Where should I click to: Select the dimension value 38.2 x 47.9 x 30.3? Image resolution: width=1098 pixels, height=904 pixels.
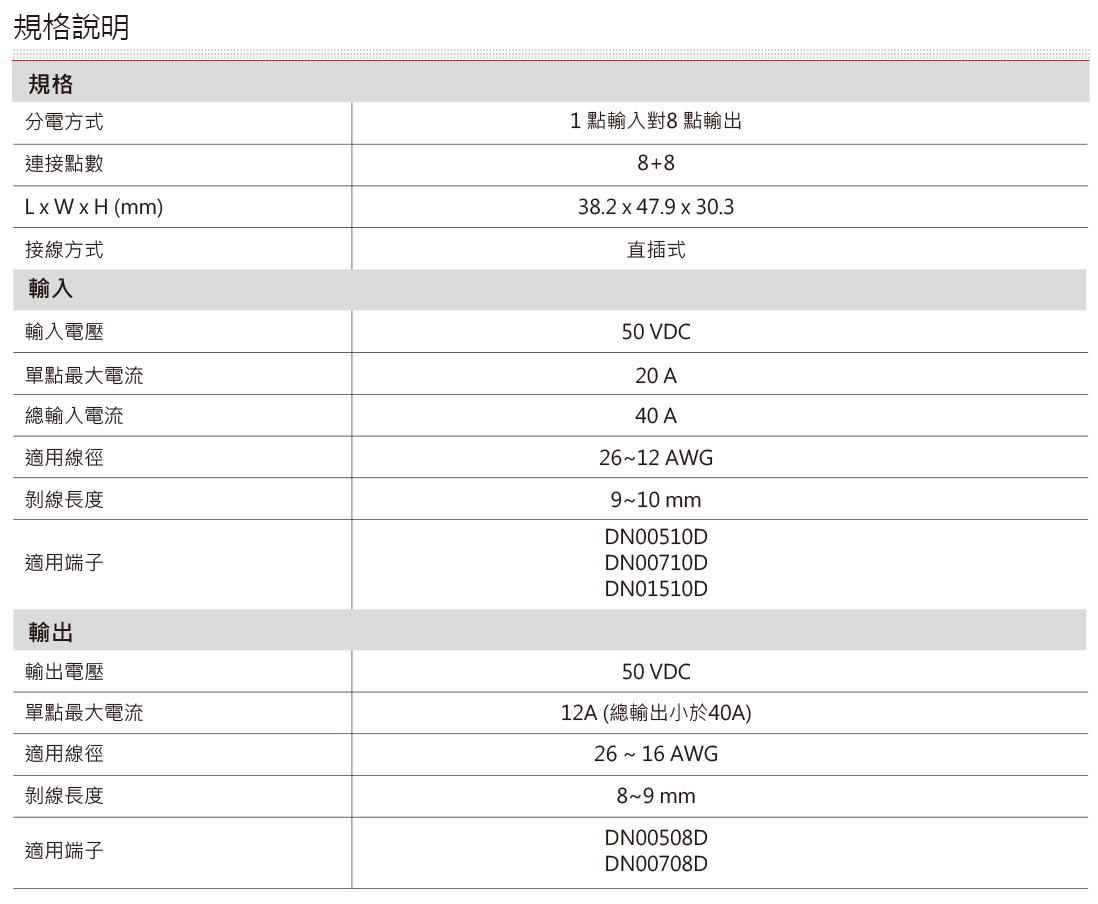coord(660,207)
